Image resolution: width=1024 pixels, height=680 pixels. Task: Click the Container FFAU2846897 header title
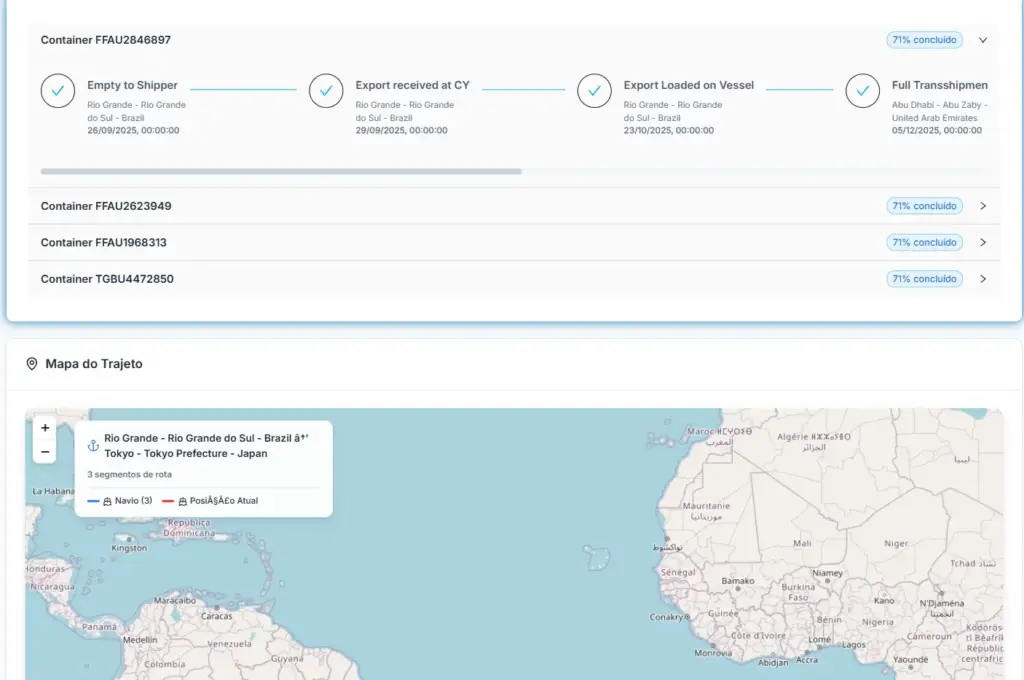pyautogui.click(x=106, y=40)
